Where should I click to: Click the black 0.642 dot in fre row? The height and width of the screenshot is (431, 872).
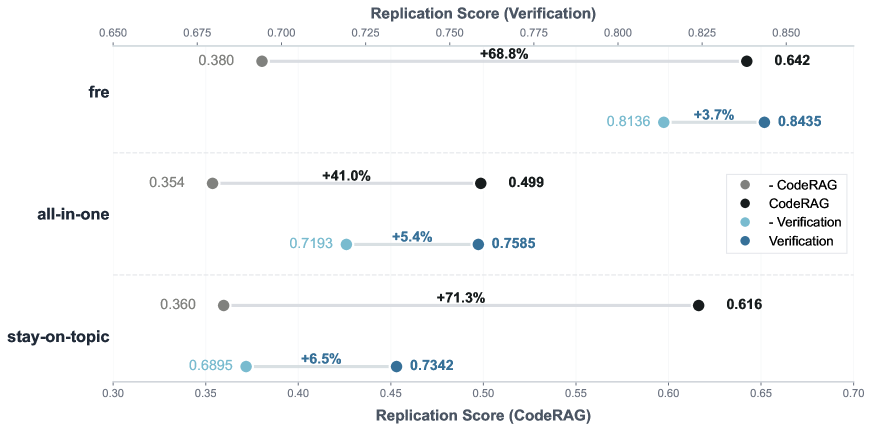pos(746,61)
